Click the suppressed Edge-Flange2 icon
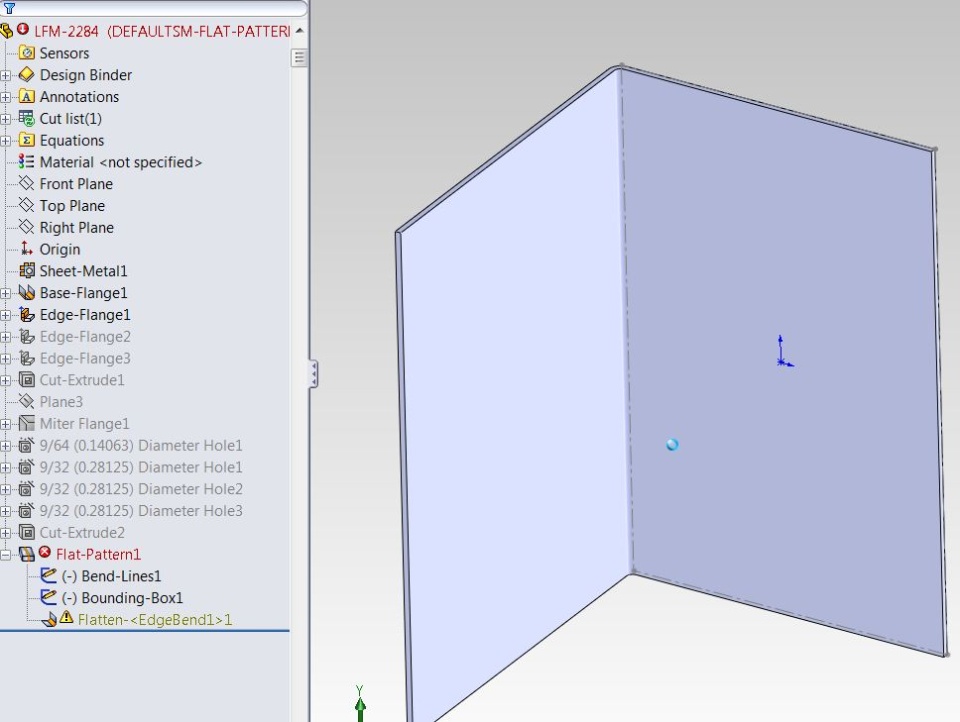 tap(26, 336)
